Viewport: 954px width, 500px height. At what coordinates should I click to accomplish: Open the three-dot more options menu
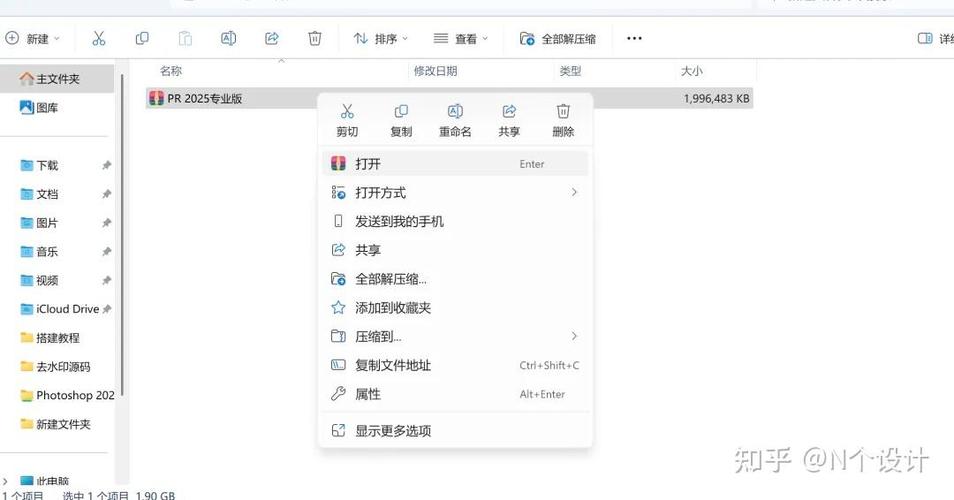coord(634,38)
